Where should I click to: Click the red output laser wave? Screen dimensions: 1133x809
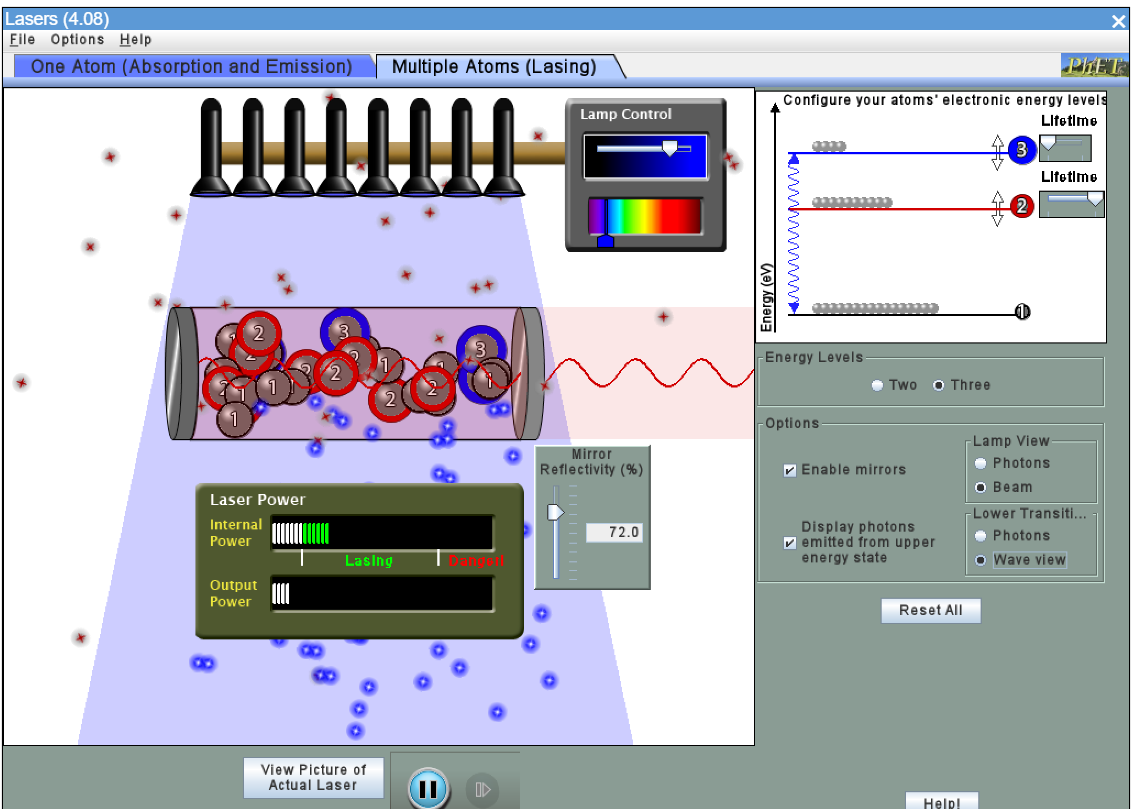point(648,373)
